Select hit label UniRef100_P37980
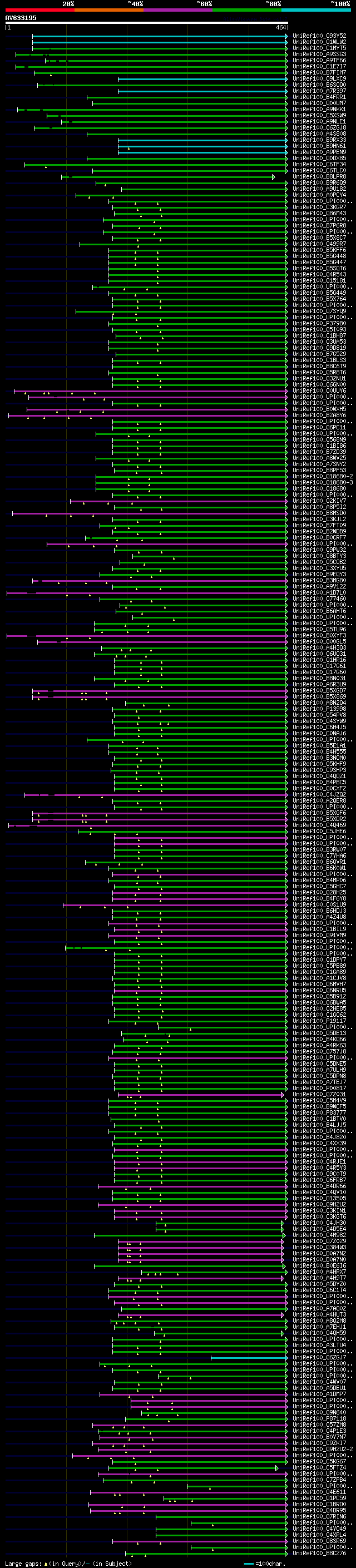Viewport: 356px width, 1568px height. tap(319, 323)
